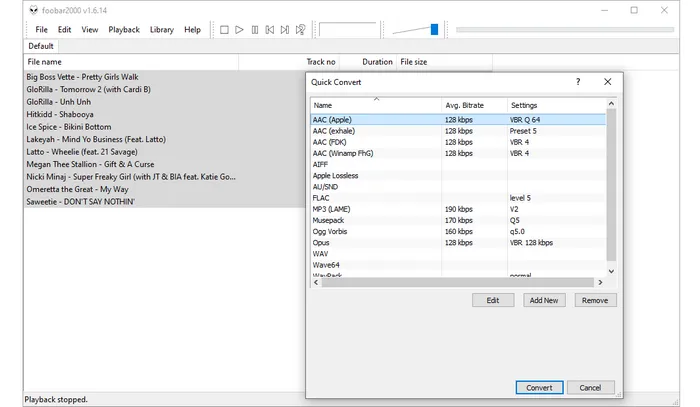Click the Duration column header
The image size is (700, 407).
click(367, 62)
